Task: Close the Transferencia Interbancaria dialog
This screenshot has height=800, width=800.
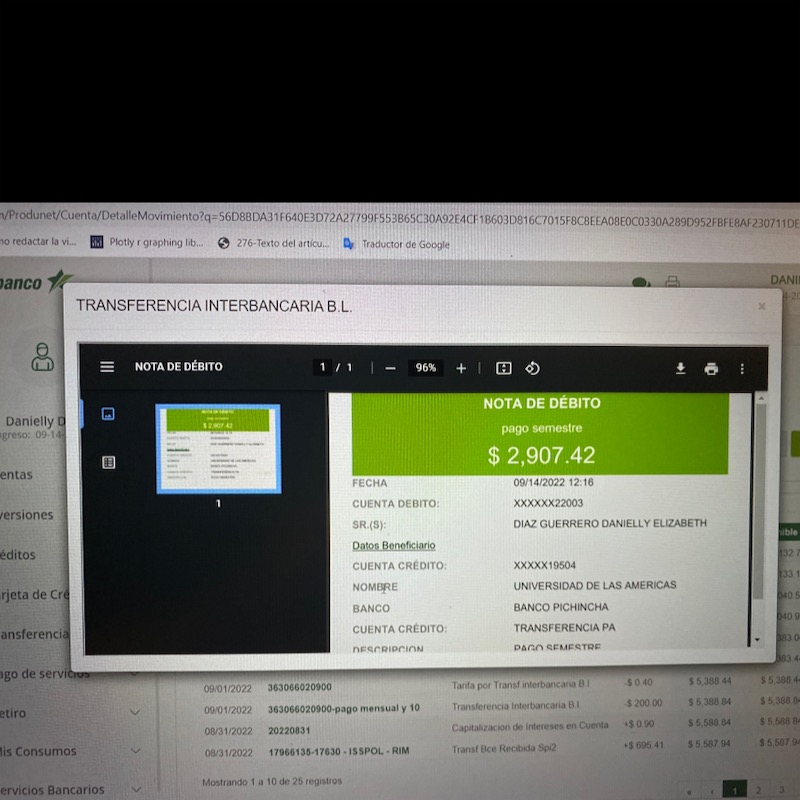Action: point(762,306)
